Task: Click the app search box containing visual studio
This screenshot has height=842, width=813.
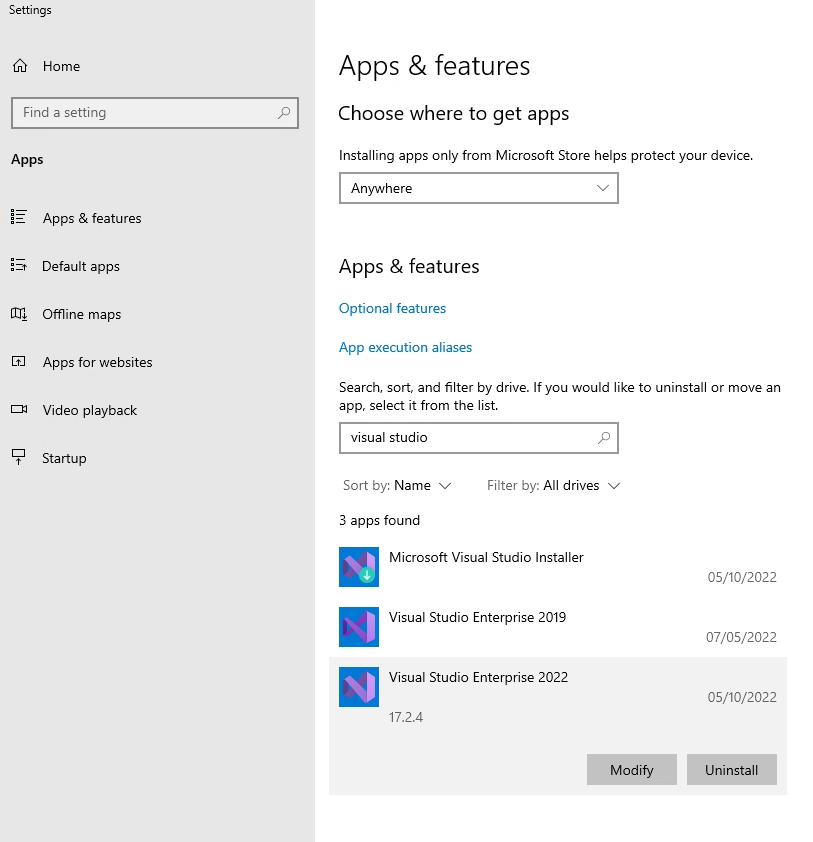Action: (x=478, y=438)
